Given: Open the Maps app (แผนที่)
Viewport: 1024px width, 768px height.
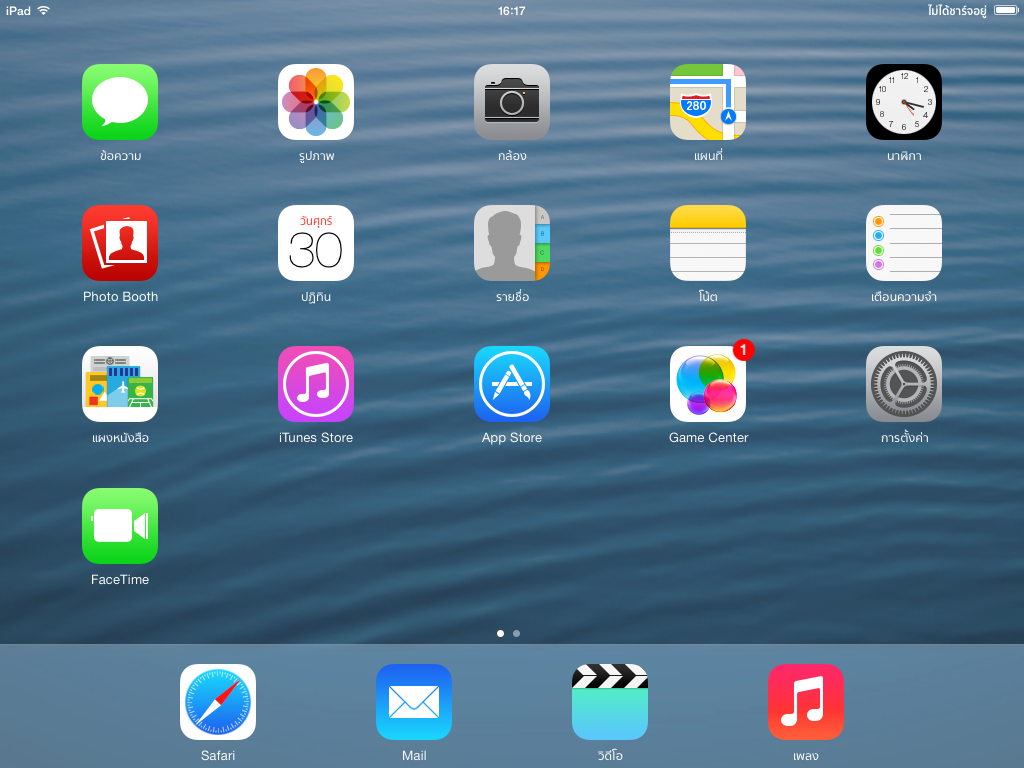Looking at the screenshot, I should (708, 102).
